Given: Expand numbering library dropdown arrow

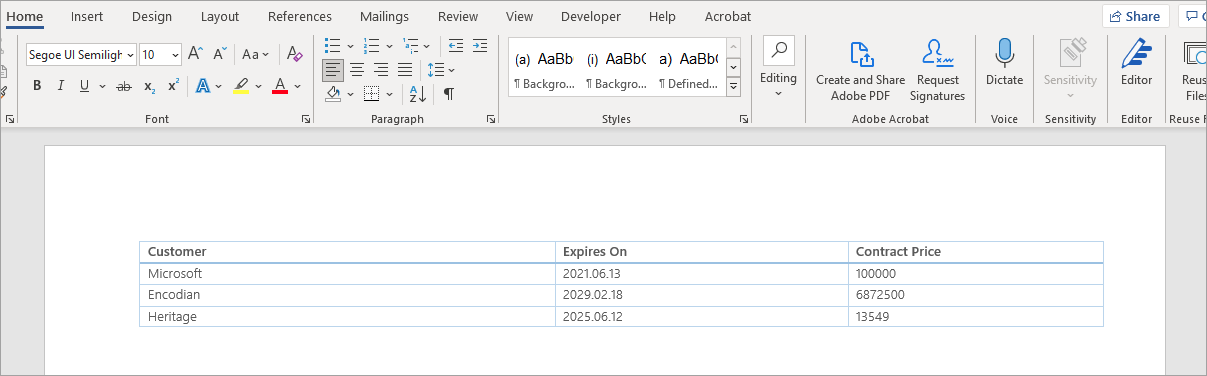Looking at the screenshot, I should [388, 45].
